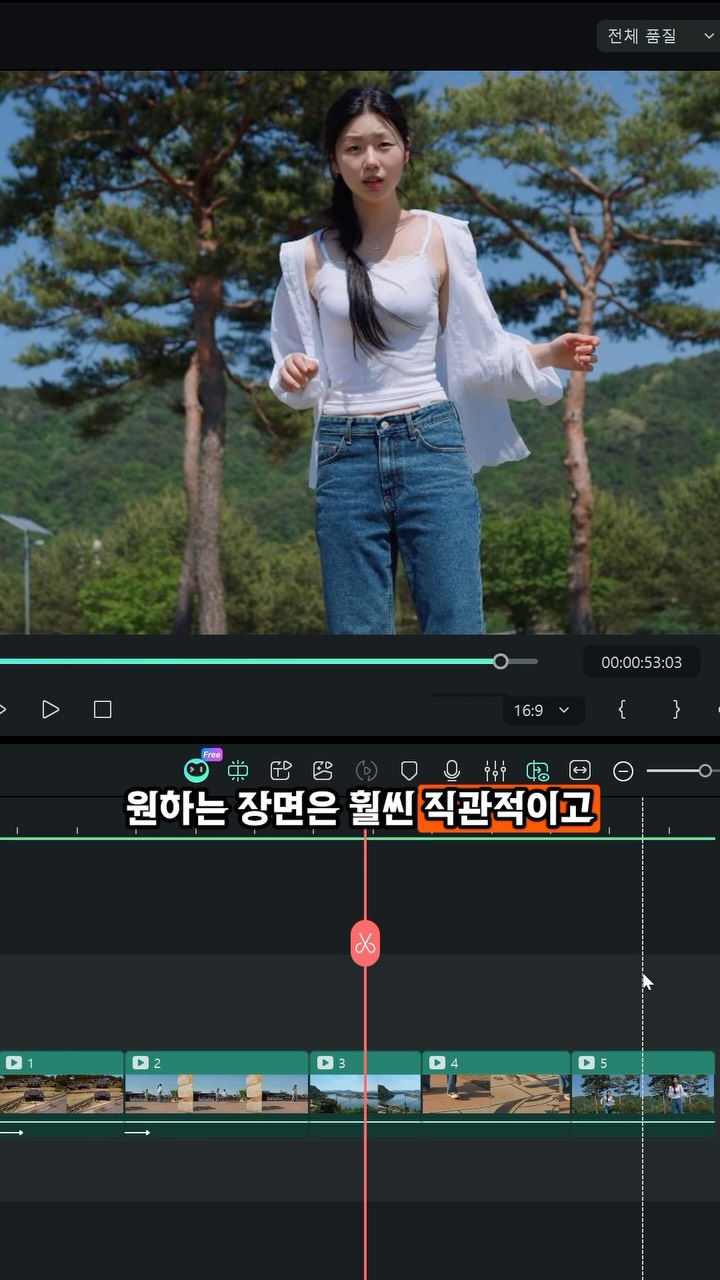Play the preview video
Image resolution: width=720 pixels, height=1280 pixels.
[x=50, y=709]
